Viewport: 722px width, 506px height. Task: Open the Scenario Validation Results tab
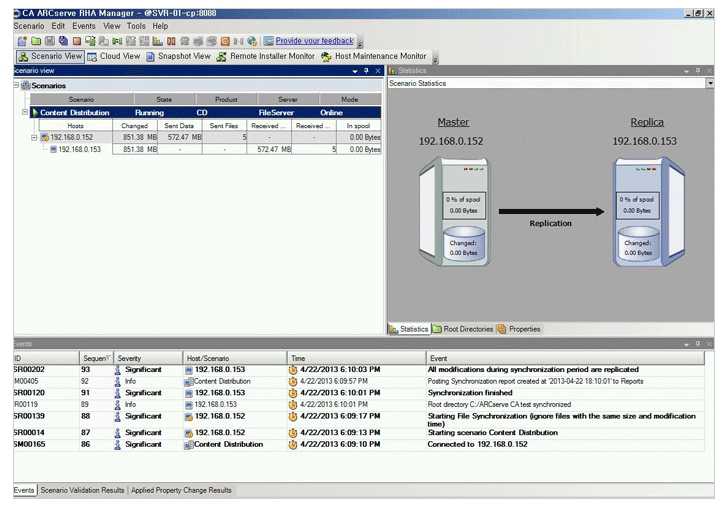pyautogui.click(x=82, y=490)
